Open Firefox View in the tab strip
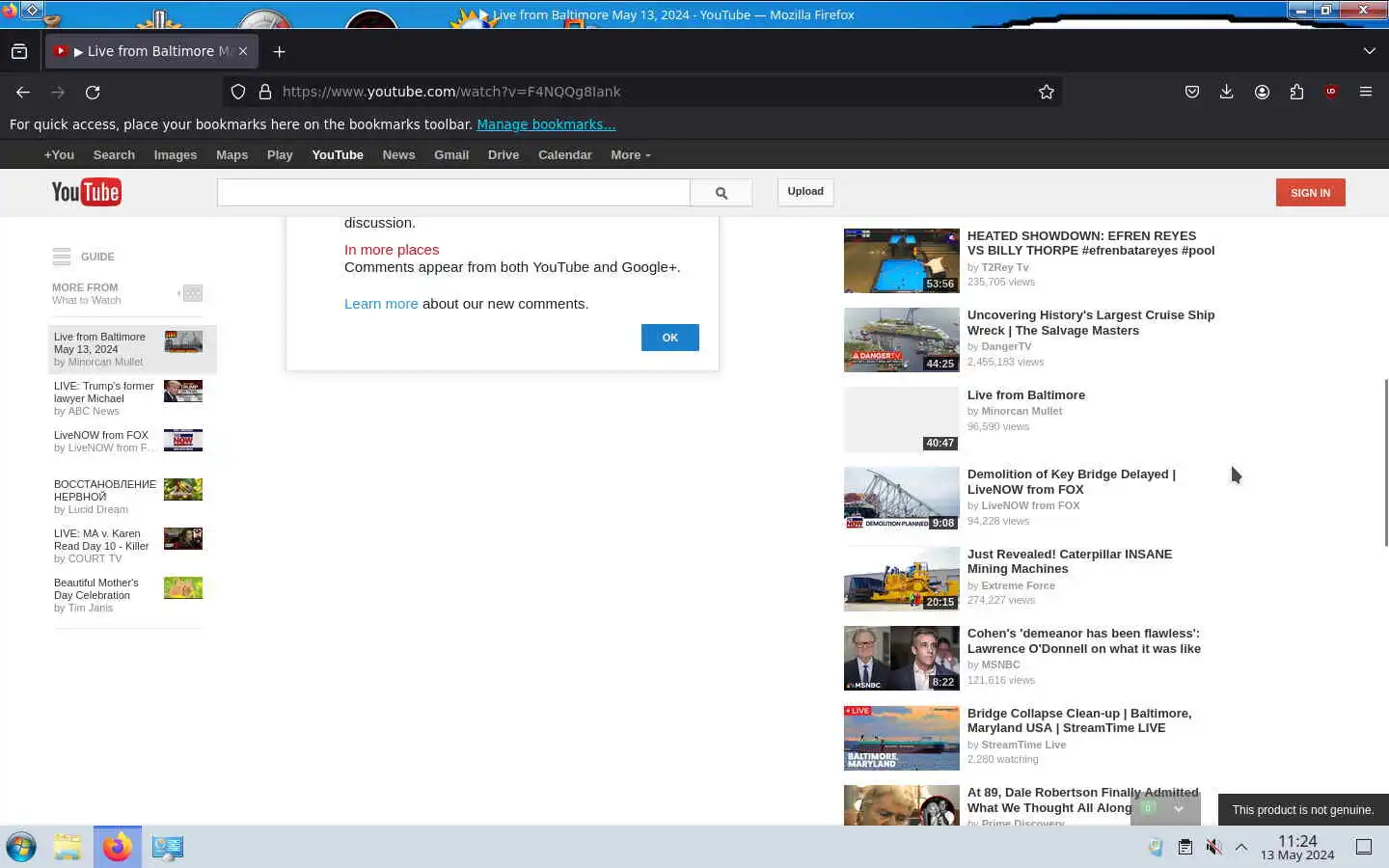1389x868 pixels. [19, 51]
